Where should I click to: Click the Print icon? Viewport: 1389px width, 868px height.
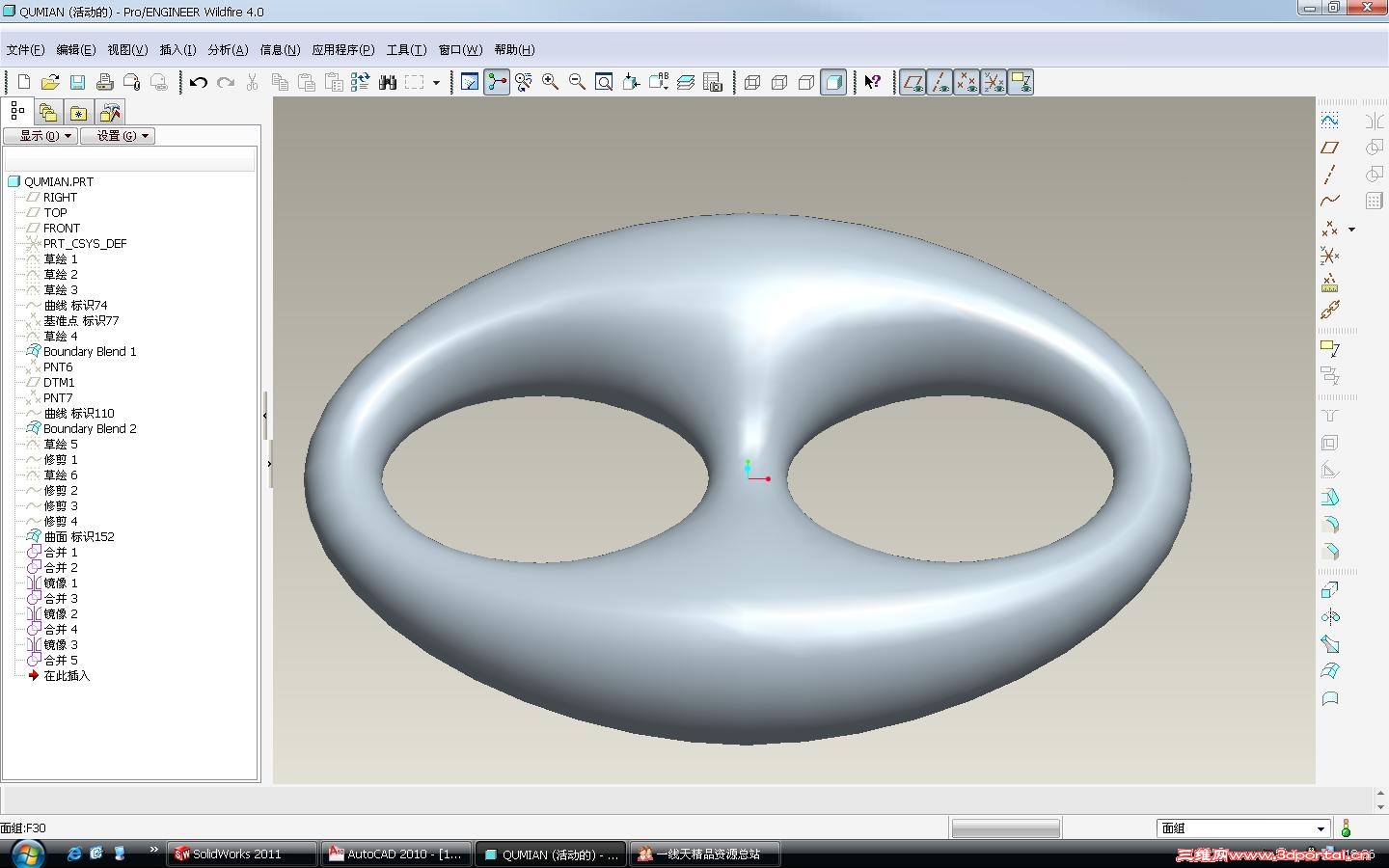click(104, 82)
